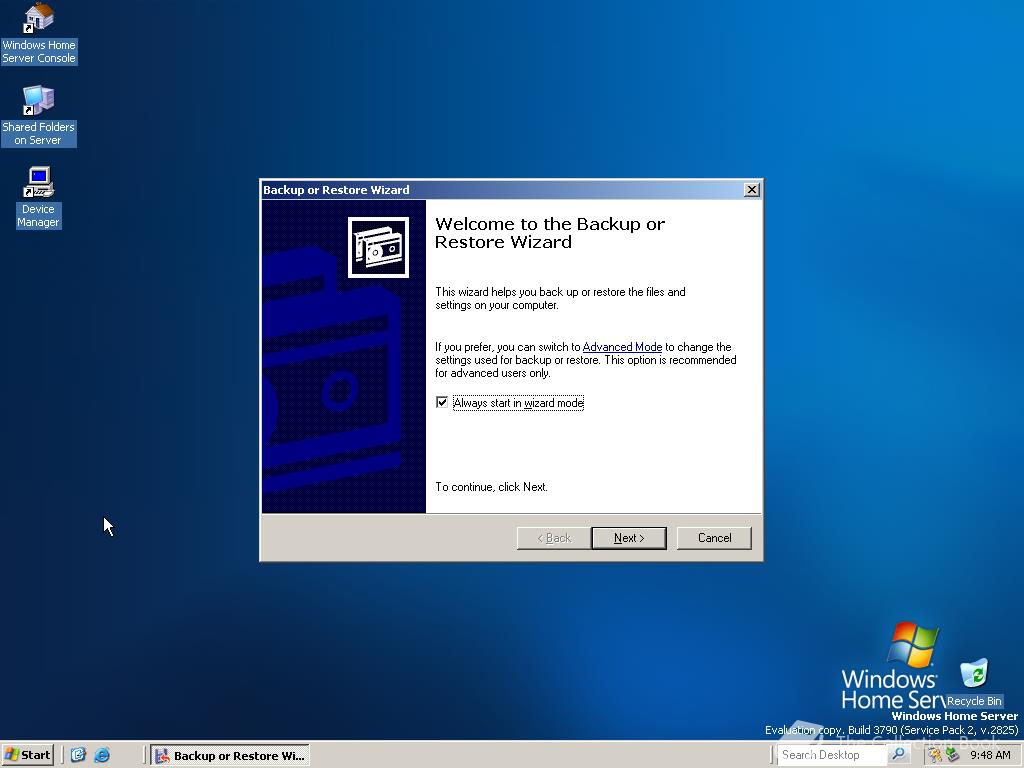The image size is (1024, 768).
Task: Click the Cancel button
Action: (714, 538)
